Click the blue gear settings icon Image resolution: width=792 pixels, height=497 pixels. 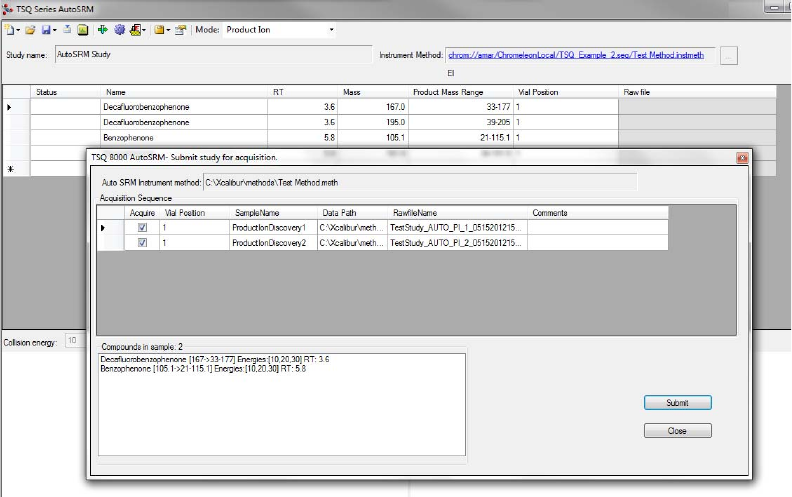pos(119,30)
